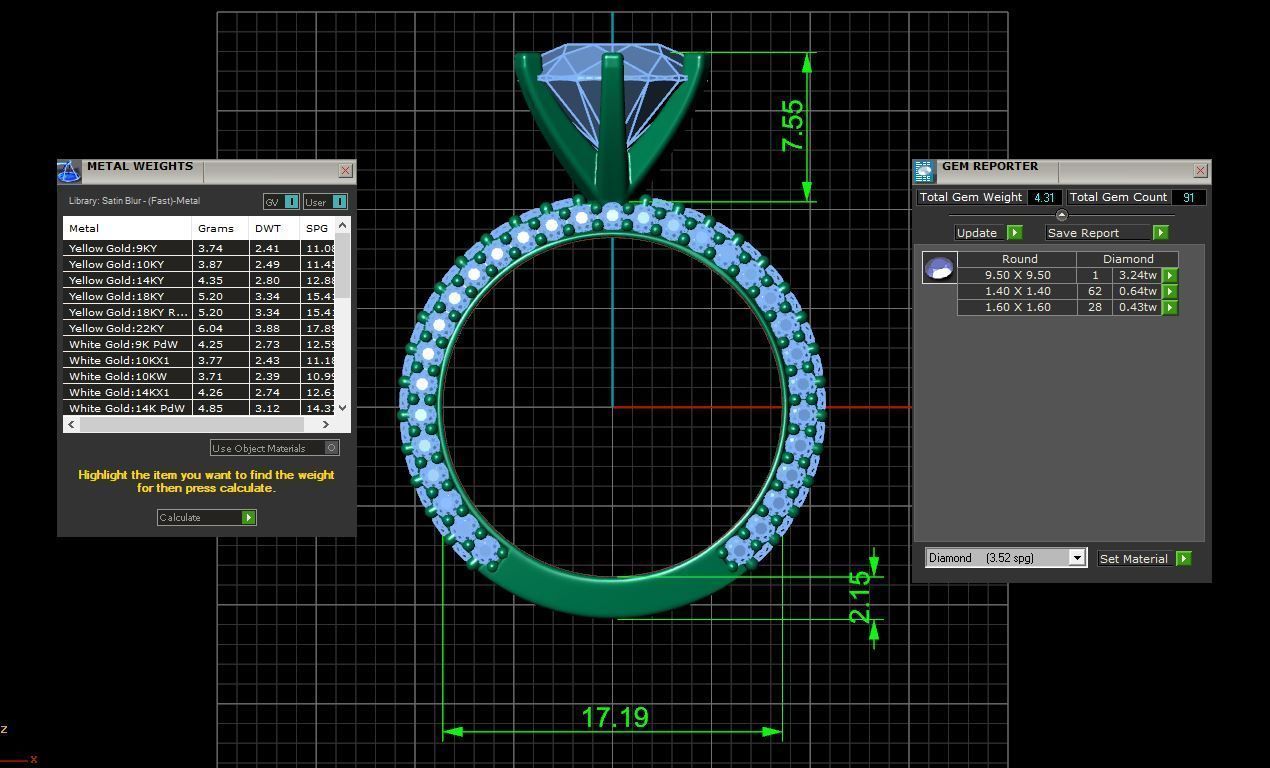Enable the Use Object Materials option

point(275,448)
